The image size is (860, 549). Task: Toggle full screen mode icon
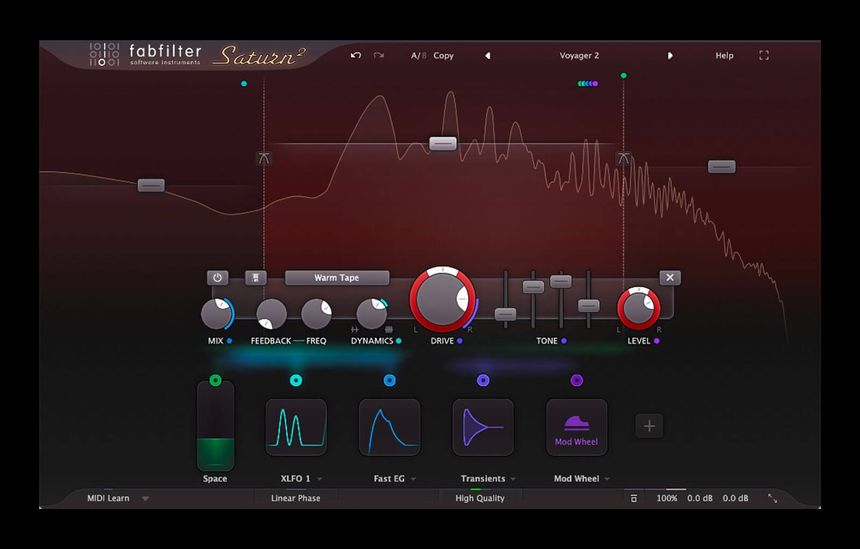(764, 55)
